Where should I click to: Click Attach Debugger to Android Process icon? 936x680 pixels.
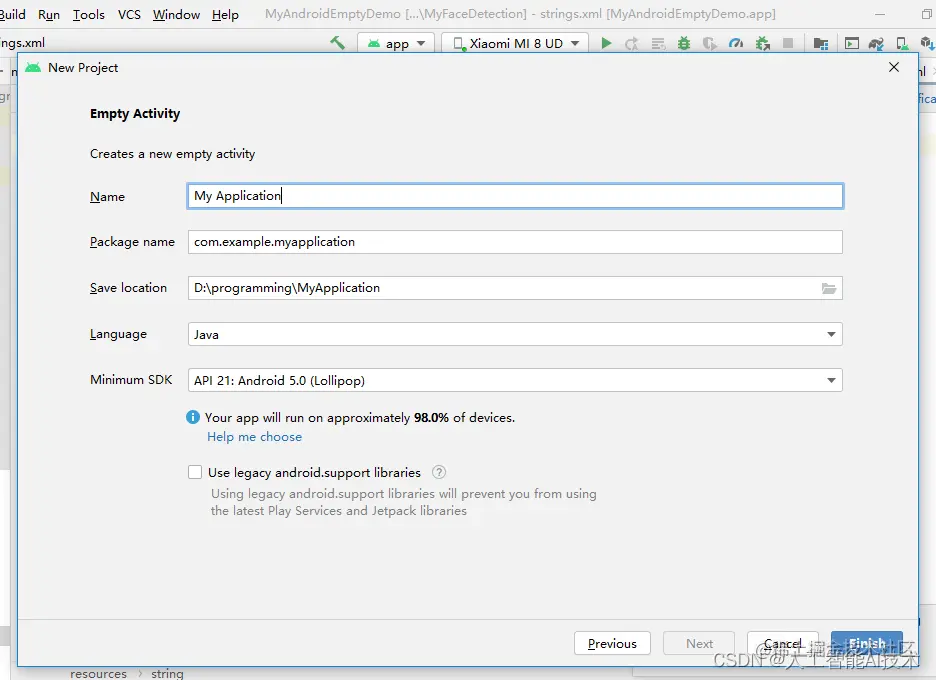(x=762, y=44)
